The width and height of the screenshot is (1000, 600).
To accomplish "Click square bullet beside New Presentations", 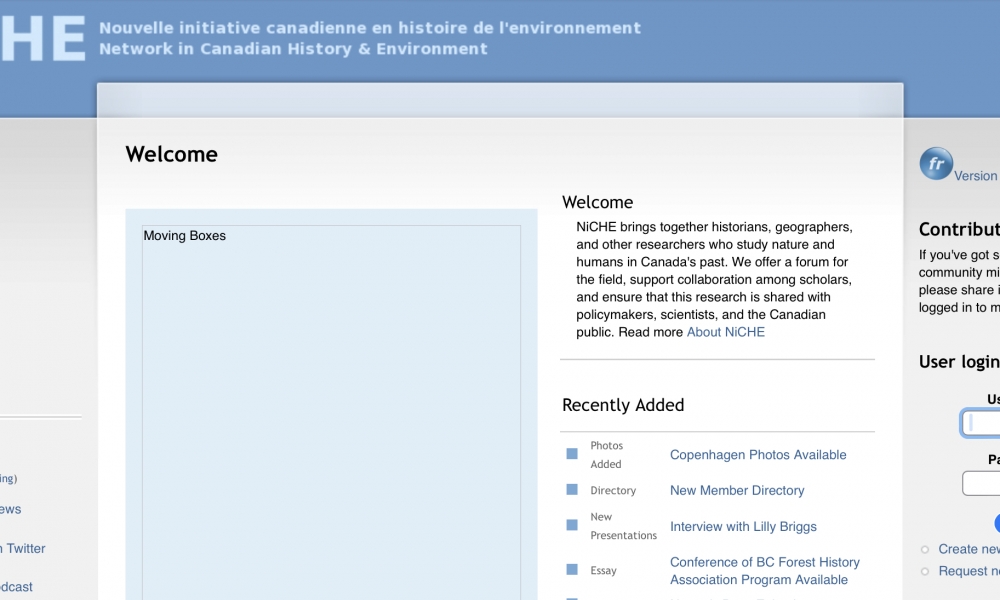I will click(572, 525).
